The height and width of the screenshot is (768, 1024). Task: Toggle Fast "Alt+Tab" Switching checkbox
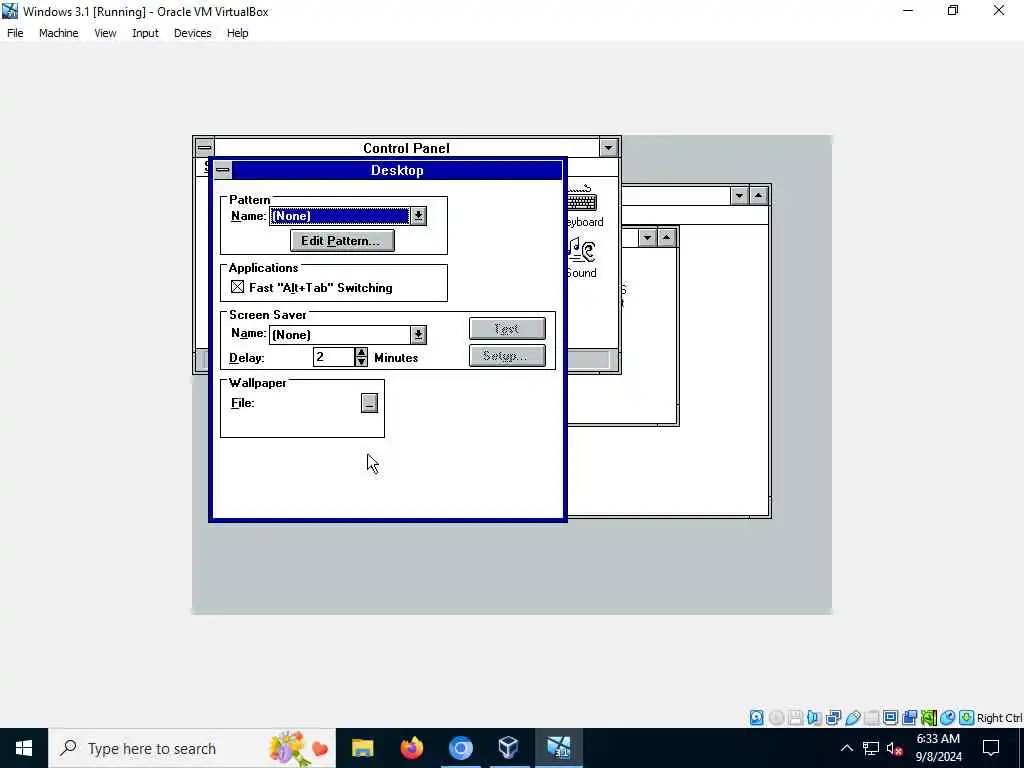(x=238, y=287)
